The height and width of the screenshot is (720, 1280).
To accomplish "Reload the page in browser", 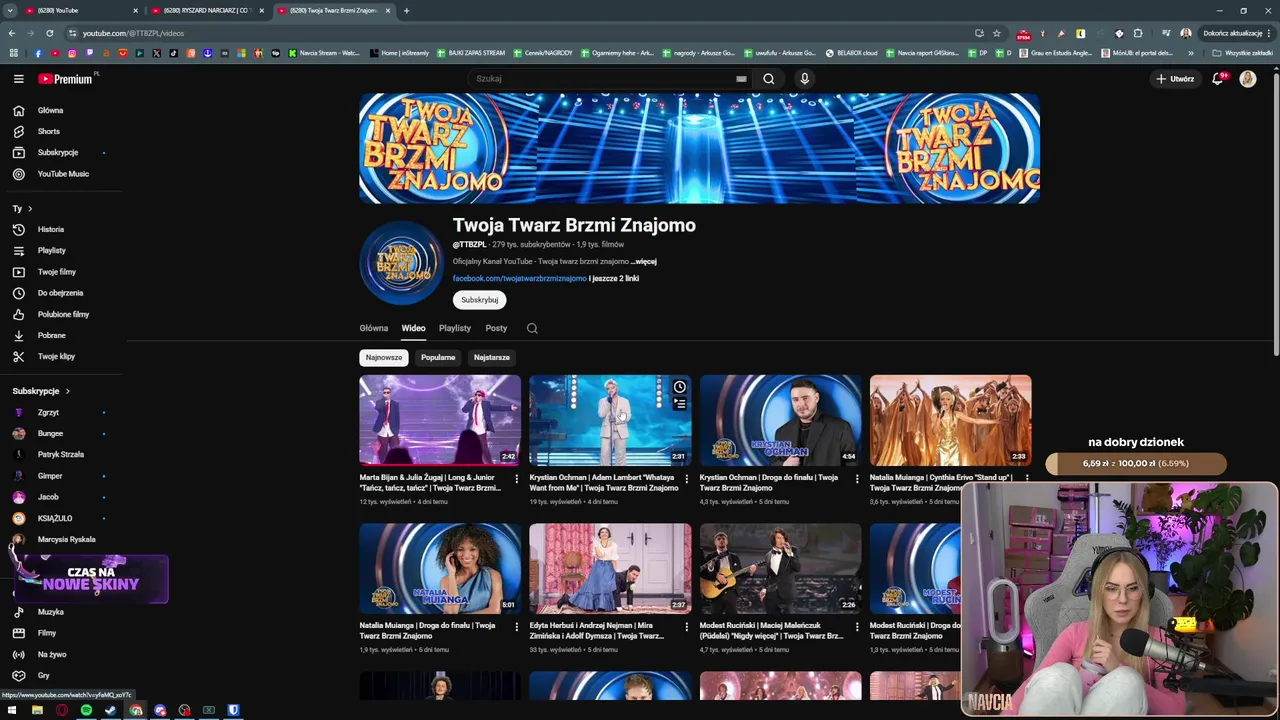I will [49, 33].
